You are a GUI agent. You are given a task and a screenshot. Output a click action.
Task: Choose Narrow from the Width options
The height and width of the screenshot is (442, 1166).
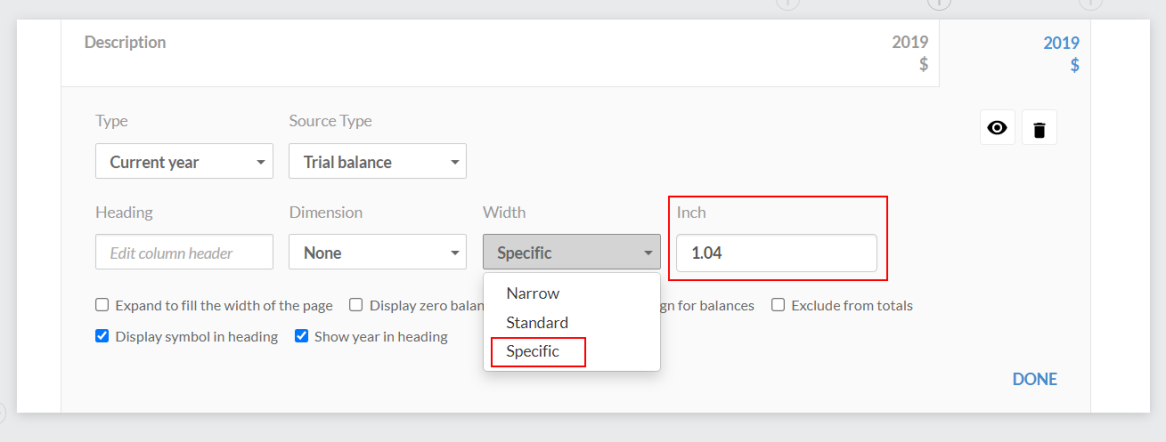coord(533,293)
